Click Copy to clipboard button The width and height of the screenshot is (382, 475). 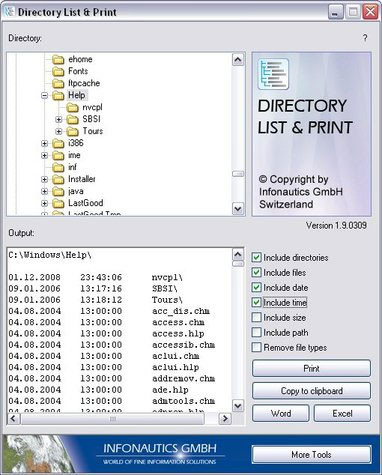coord(311,391)
